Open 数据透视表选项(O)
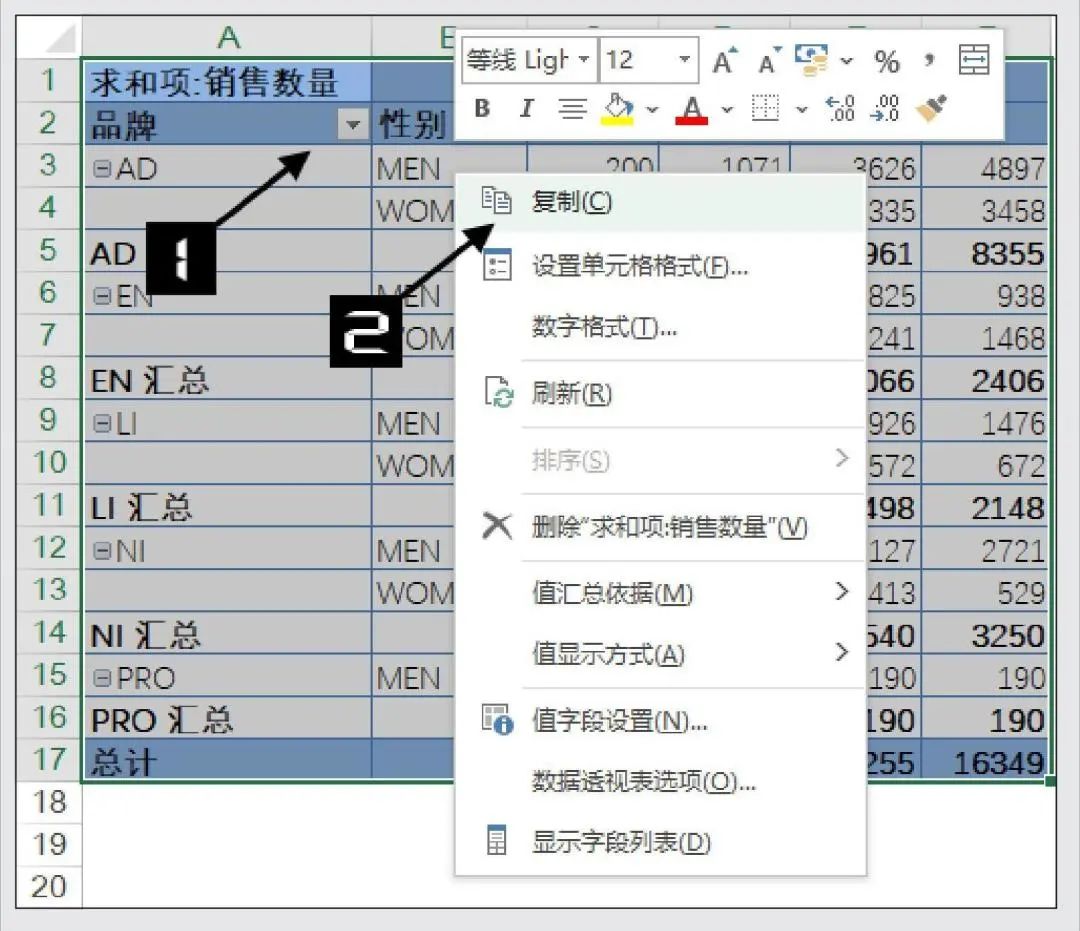The height and width of the screenshot is (931, 1080). point(660,781)
